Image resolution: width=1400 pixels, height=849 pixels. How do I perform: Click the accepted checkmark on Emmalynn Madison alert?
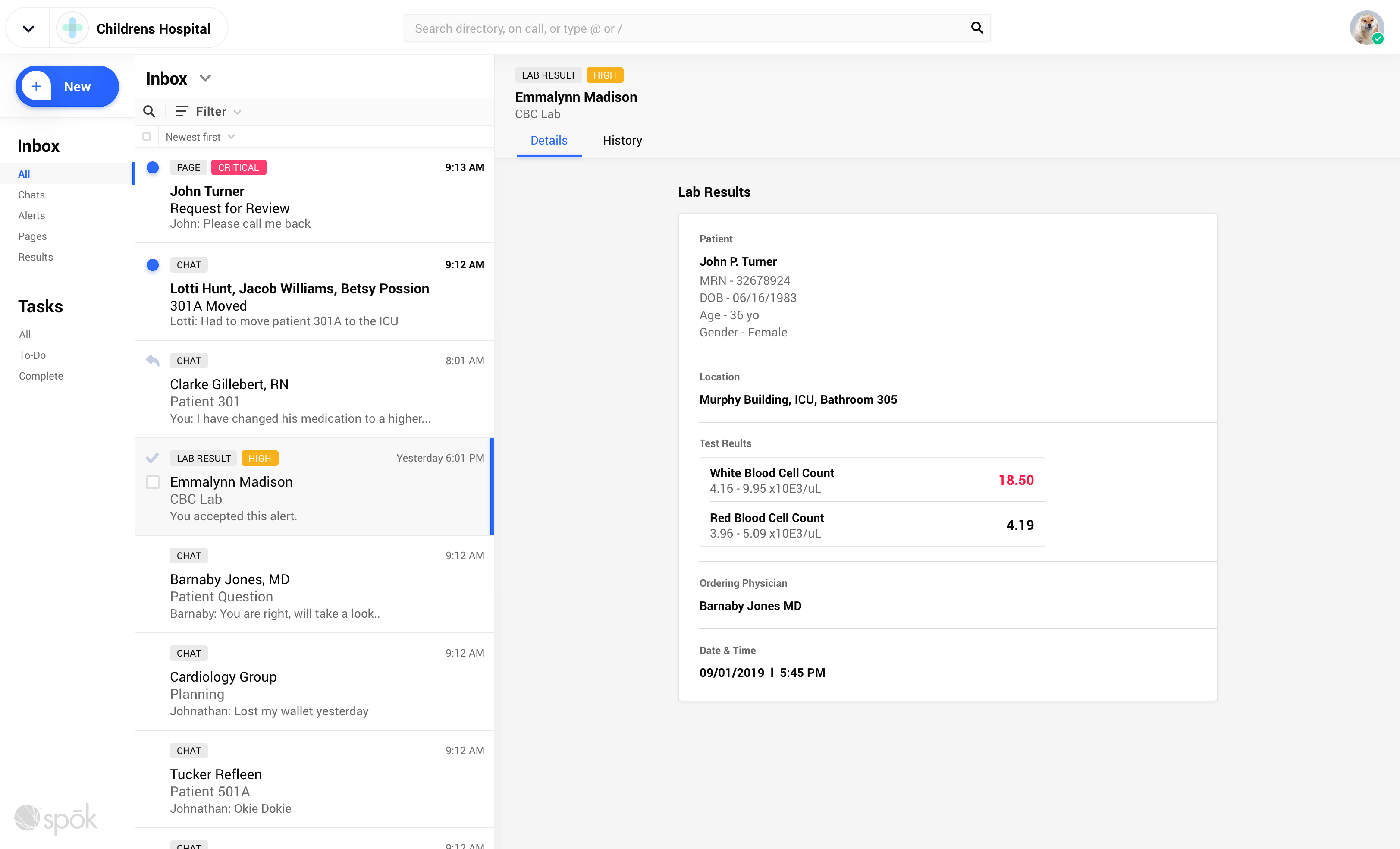(x=152, y=458)
